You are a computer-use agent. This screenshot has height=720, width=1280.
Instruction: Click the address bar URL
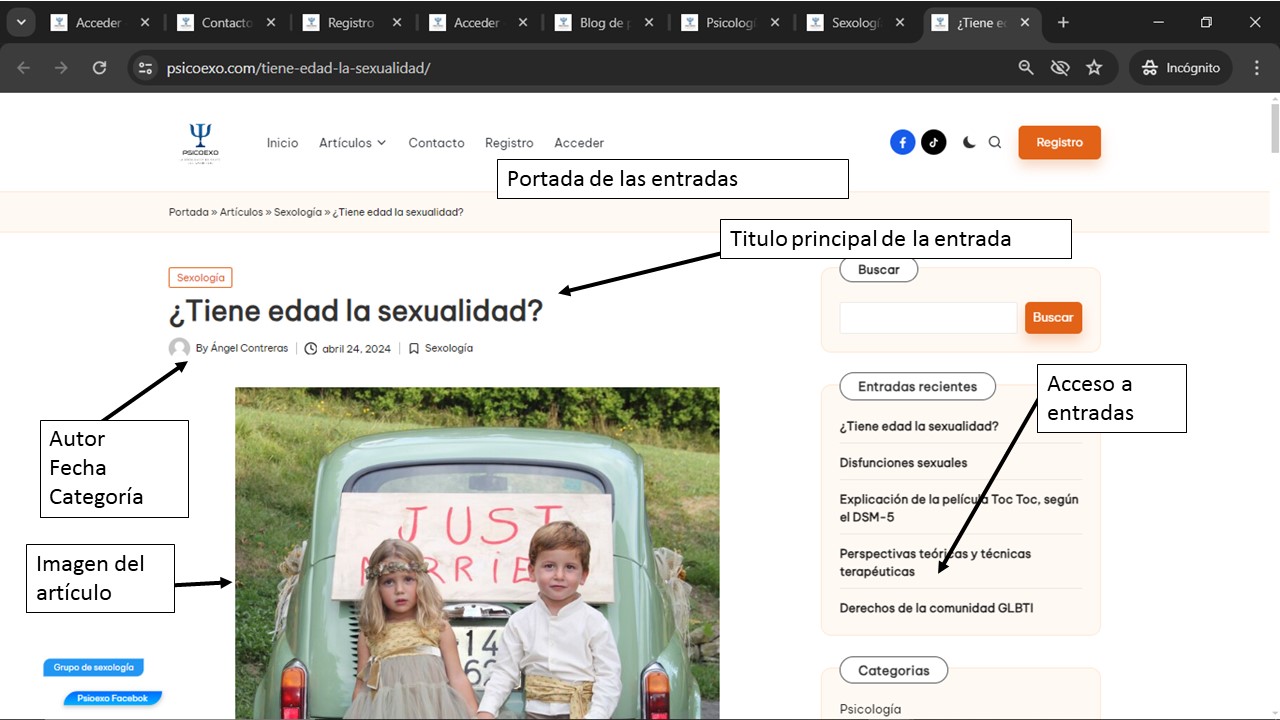pos(298,68)
